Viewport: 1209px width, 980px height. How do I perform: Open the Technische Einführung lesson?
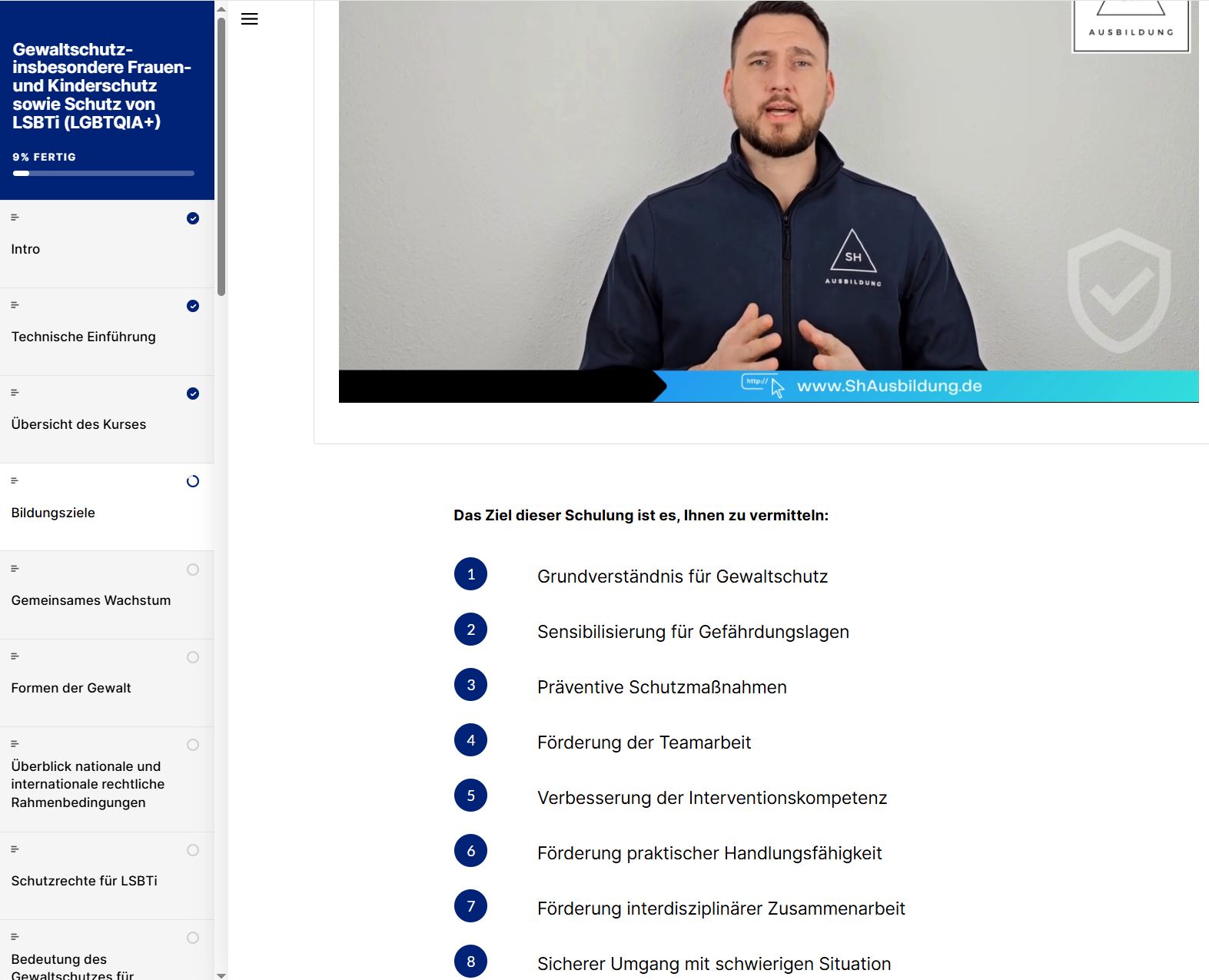(107, 332)
